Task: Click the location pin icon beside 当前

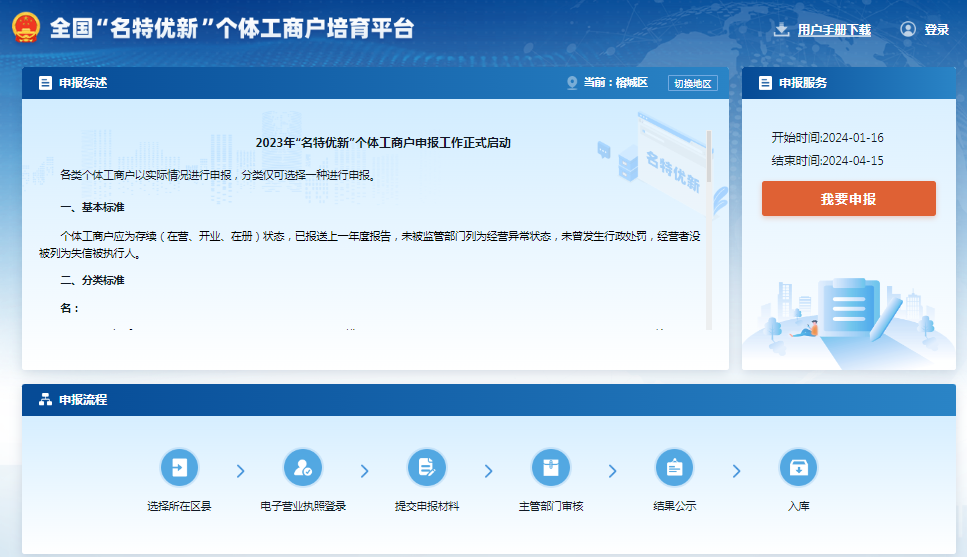Action: pyautogui.click(x=572, y=83)
